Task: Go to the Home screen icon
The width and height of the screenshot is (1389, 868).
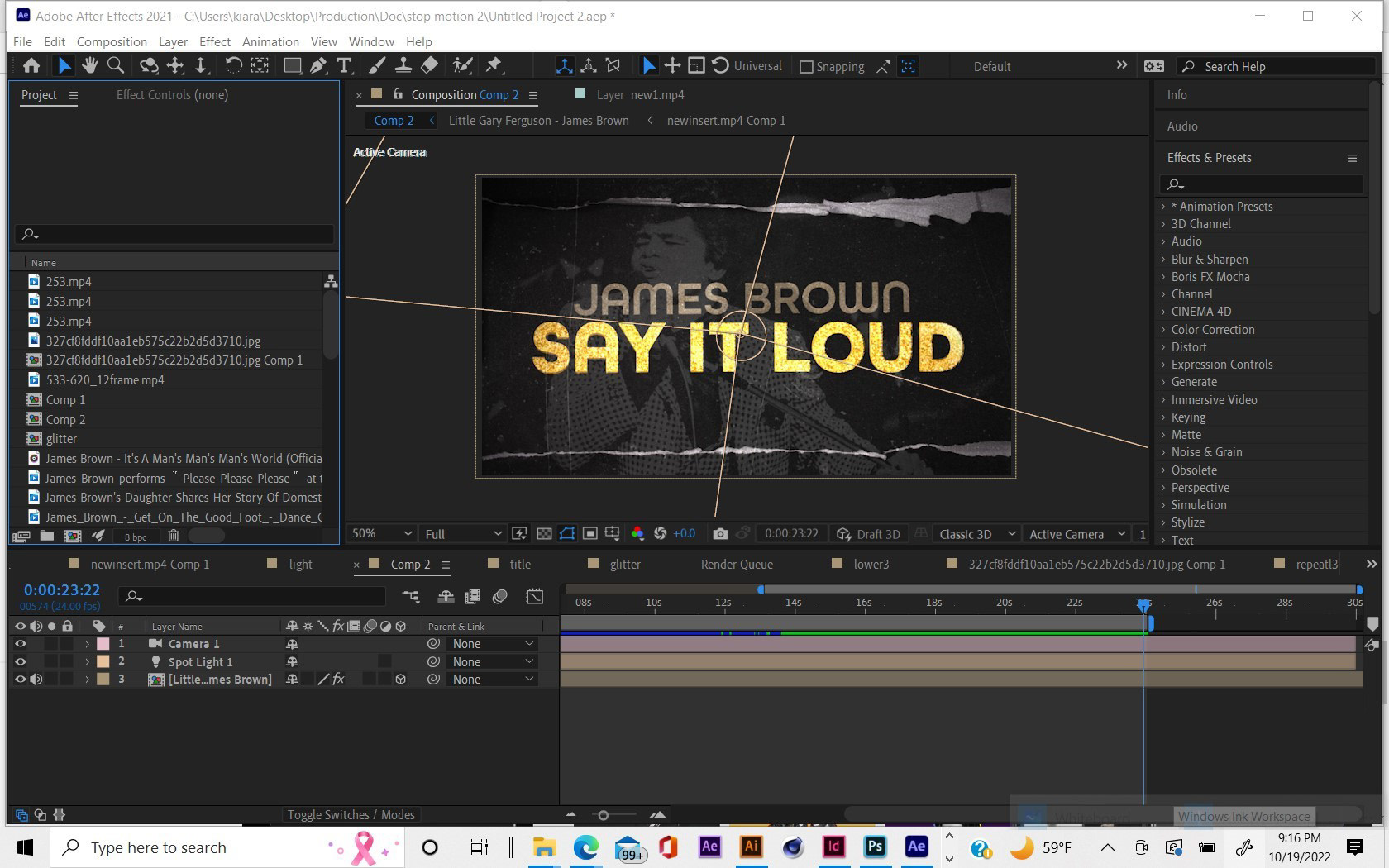Action: [x=31, y=66]
